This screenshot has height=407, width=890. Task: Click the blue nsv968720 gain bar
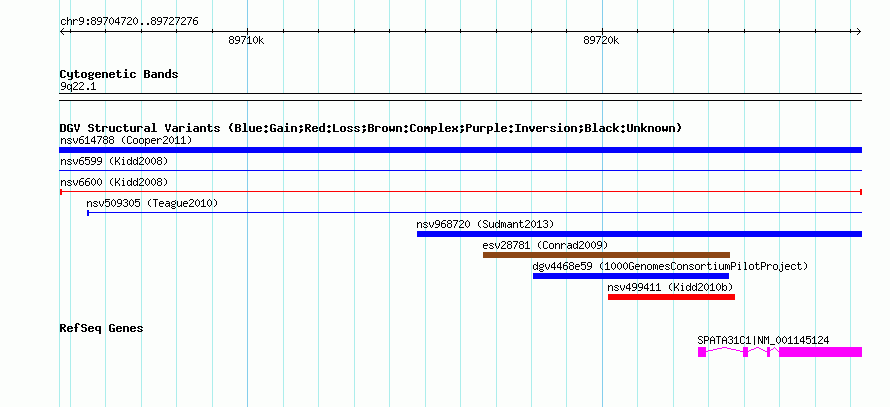pyautogui.click(x=639, y=234)
